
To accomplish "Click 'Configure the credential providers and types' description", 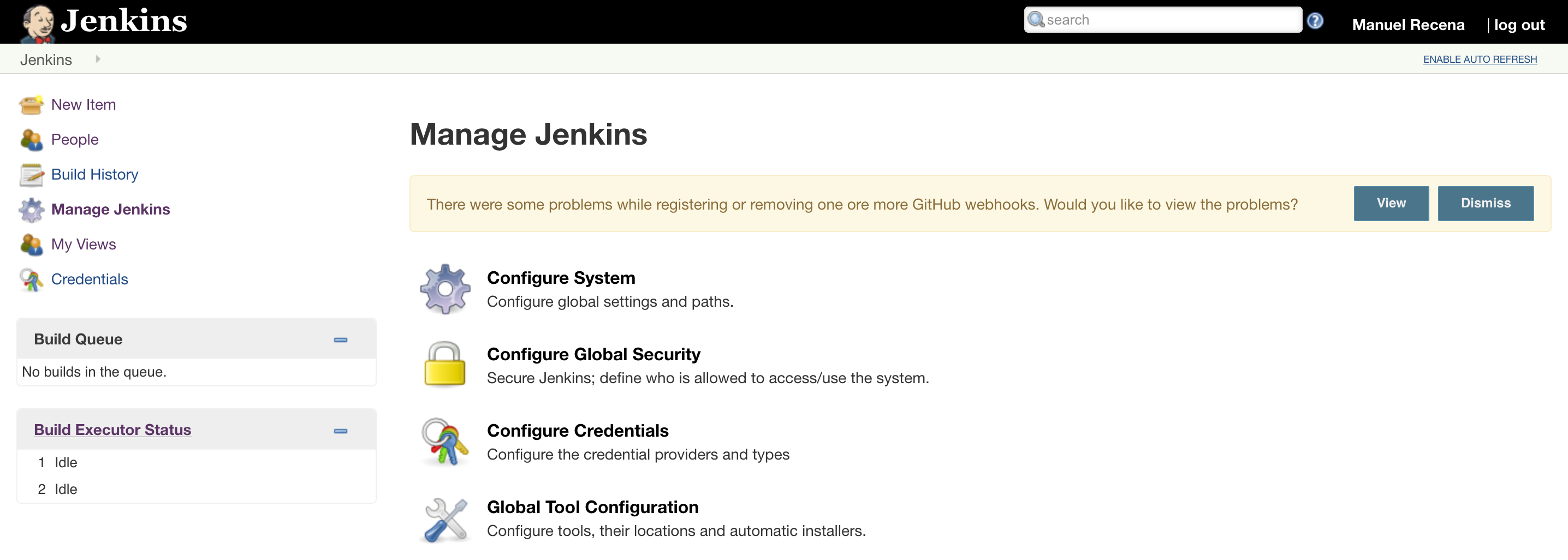I will (x=638, y=455).
